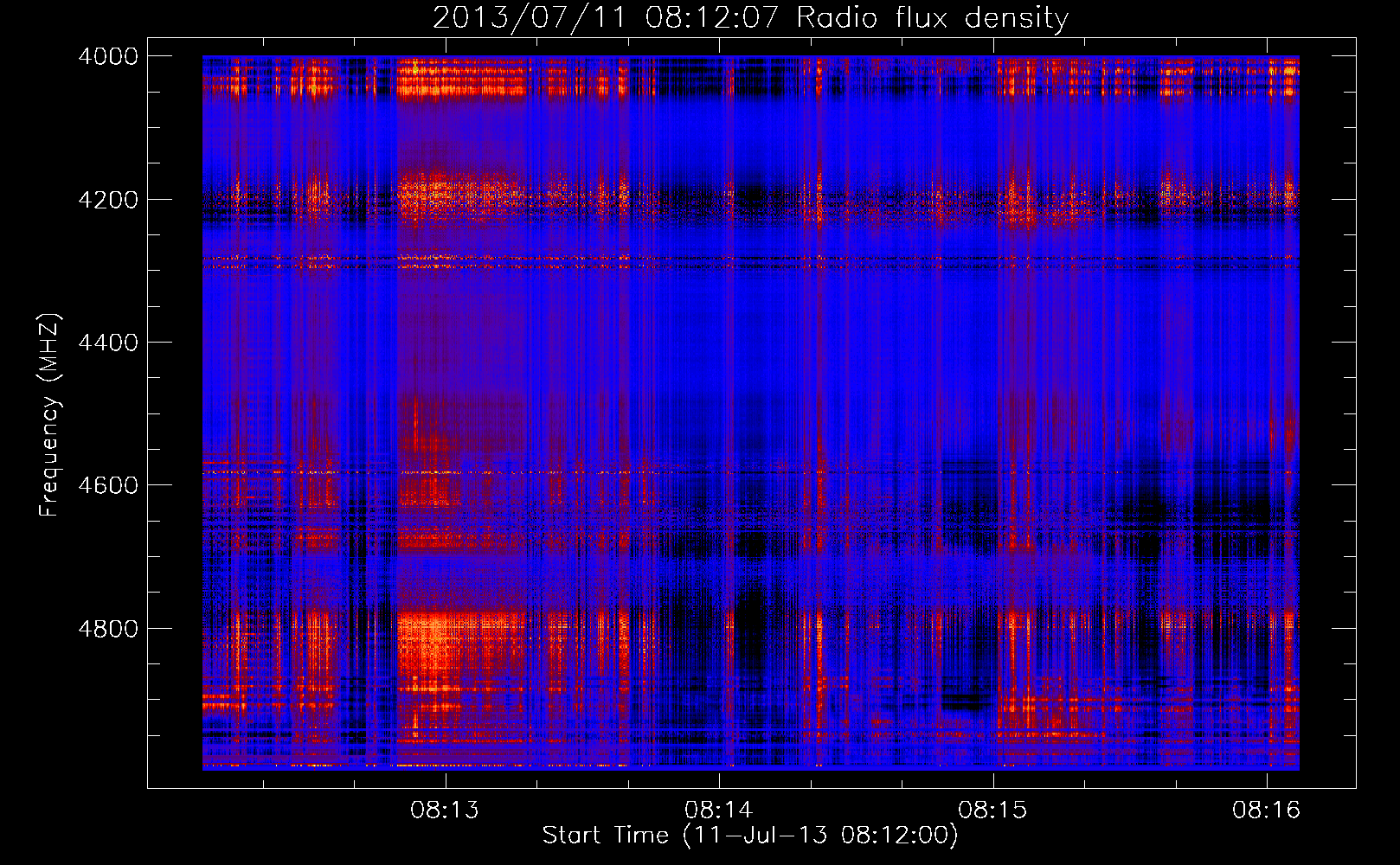1400x865 pixels.
Task: Click the 4200 frequency axis label
Action: click(108, 200)
